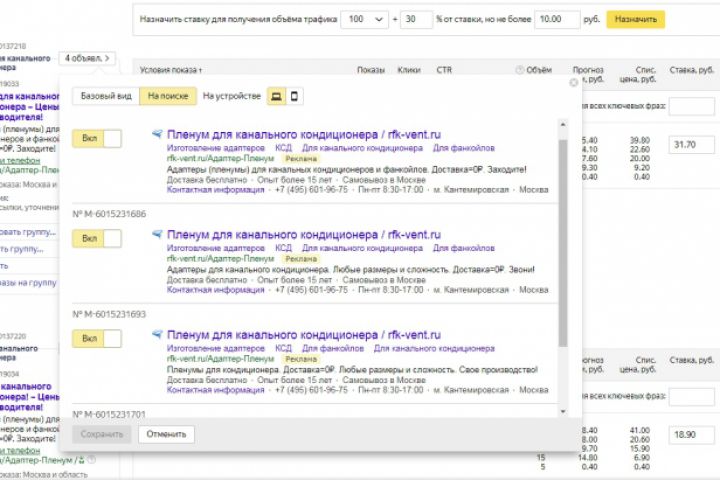Screen dimensions: 720x480
Task: Sort by the Условия показа column header
Action: [x=171, y=70]
